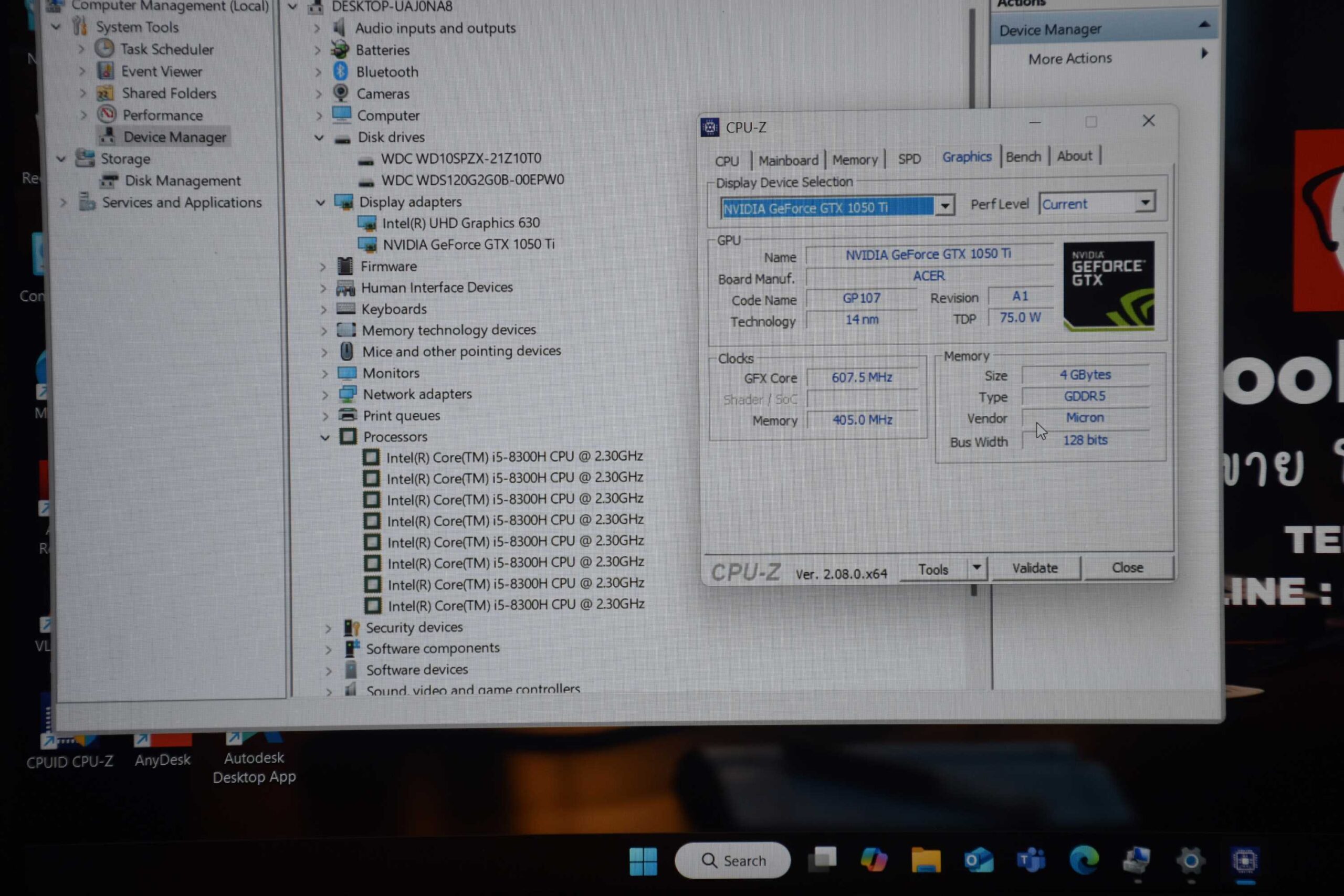Select the Computer device category
This screenshot has width=1344, height=896.
388,115
